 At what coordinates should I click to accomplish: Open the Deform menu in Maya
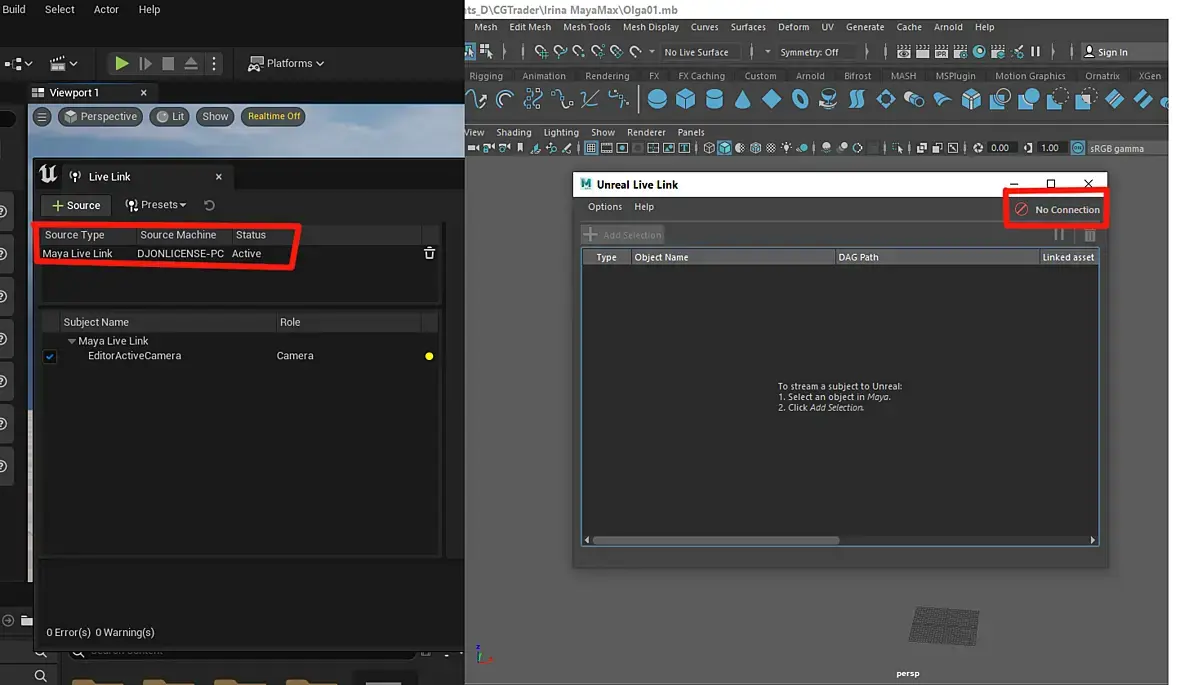793,27
